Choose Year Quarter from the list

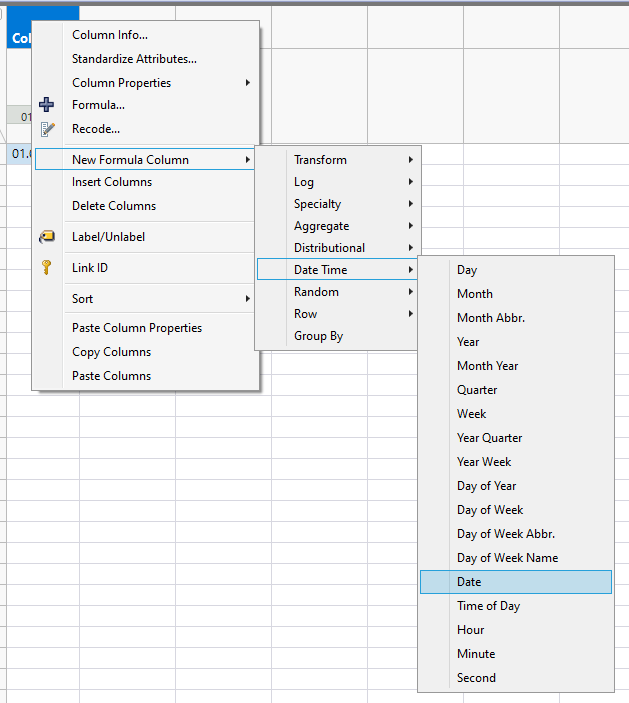point(489,438)
